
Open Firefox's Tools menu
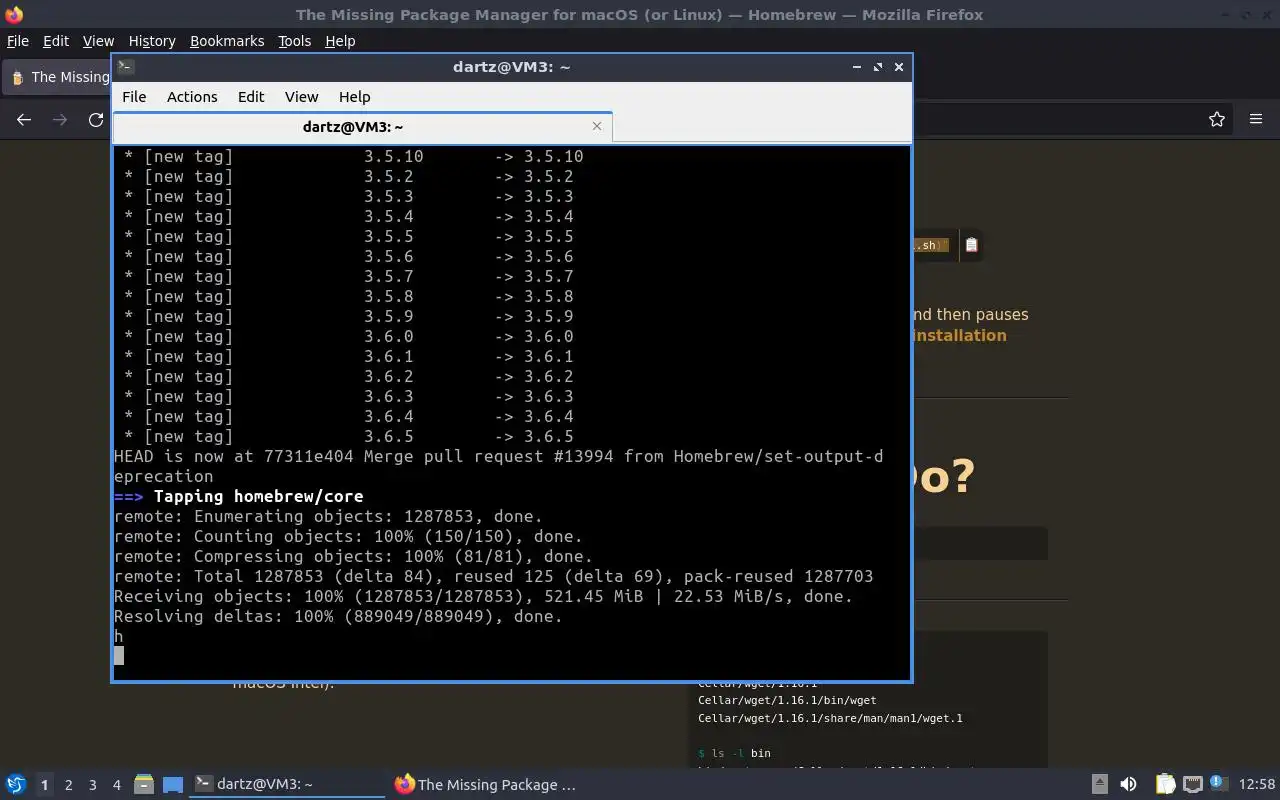click(x=294, y=41)
